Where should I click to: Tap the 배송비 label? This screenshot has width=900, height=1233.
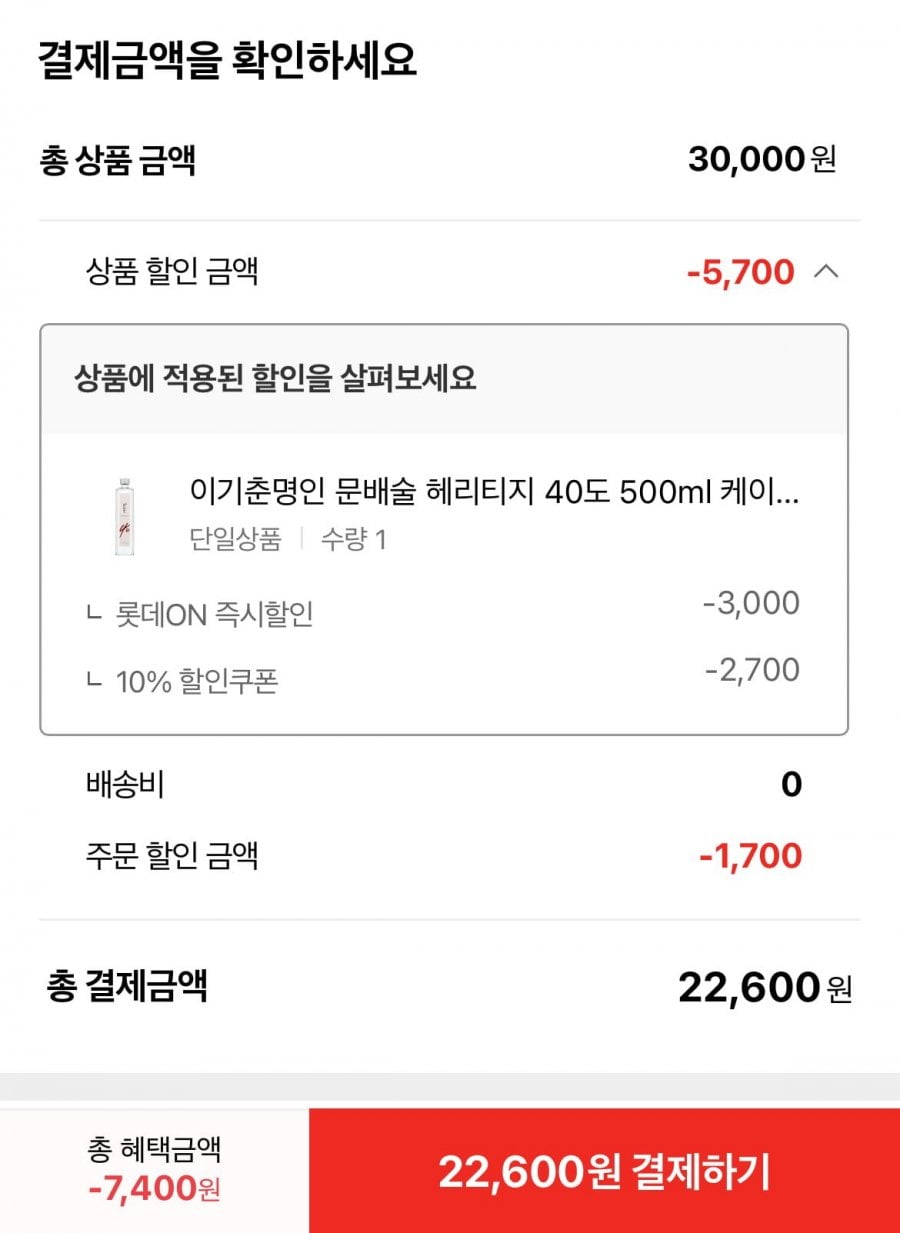(125, 786)
